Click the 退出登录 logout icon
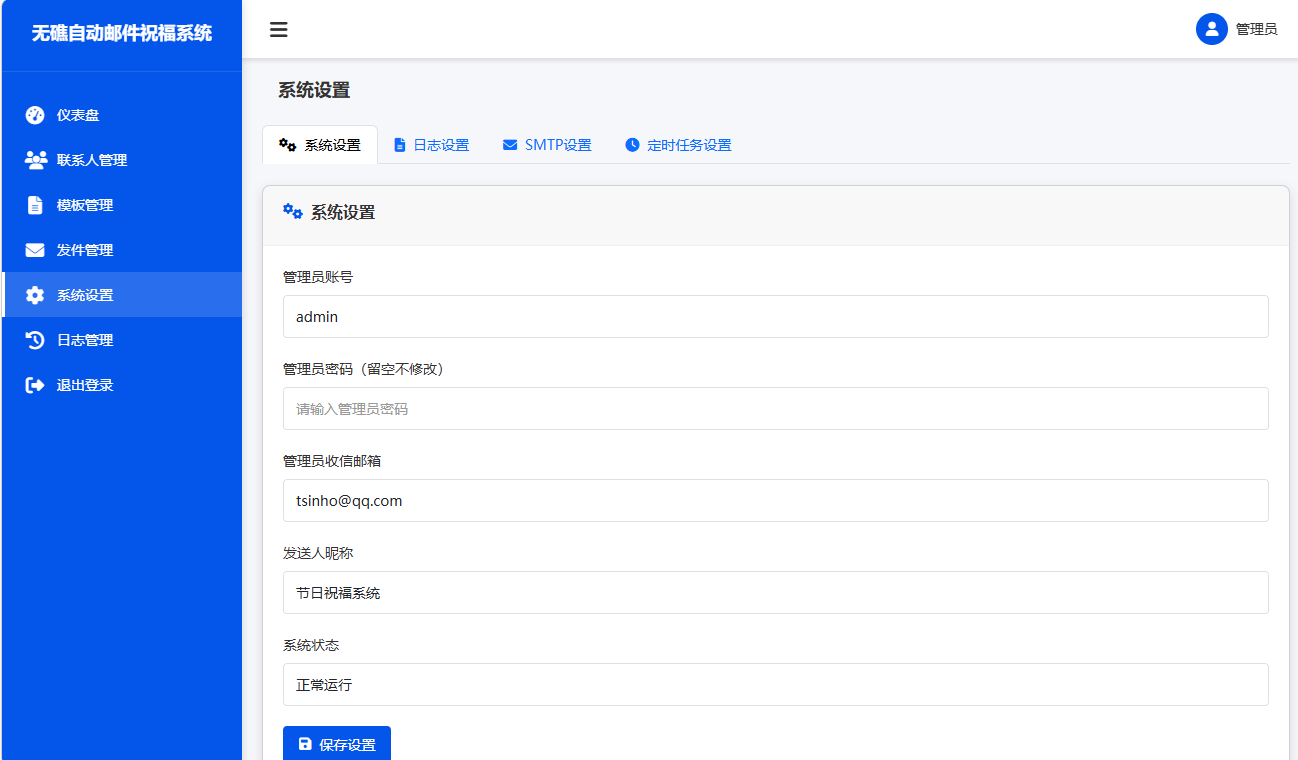This screenshot has width=1298, height=760. (x=33, y=384)
